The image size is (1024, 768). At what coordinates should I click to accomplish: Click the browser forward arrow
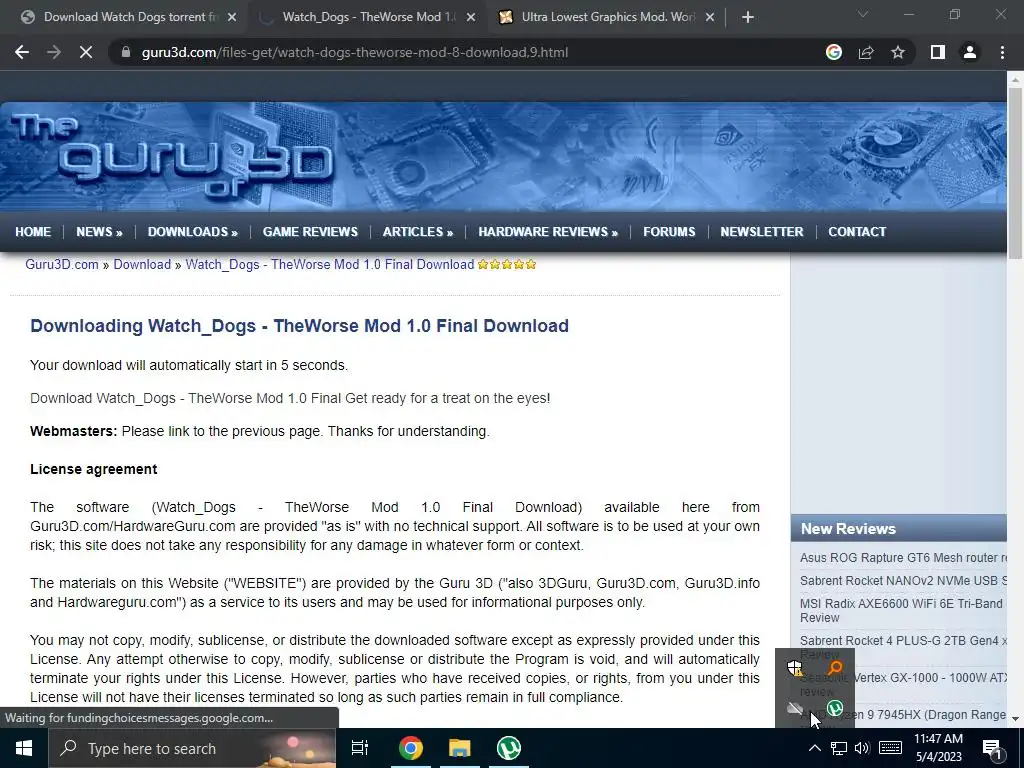(x=54, y=52)
